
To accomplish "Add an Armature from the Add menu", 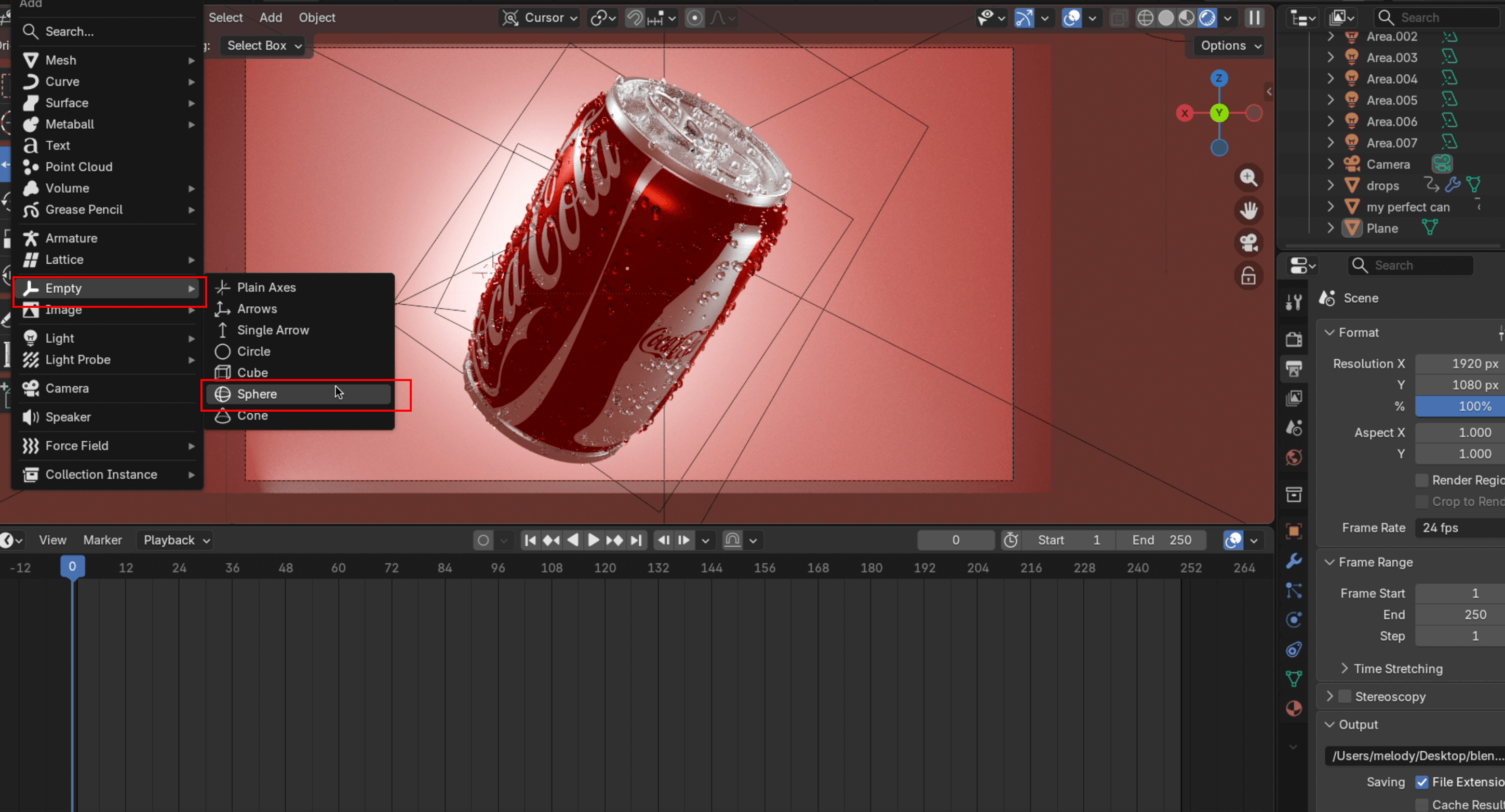I will pos(108,238).
